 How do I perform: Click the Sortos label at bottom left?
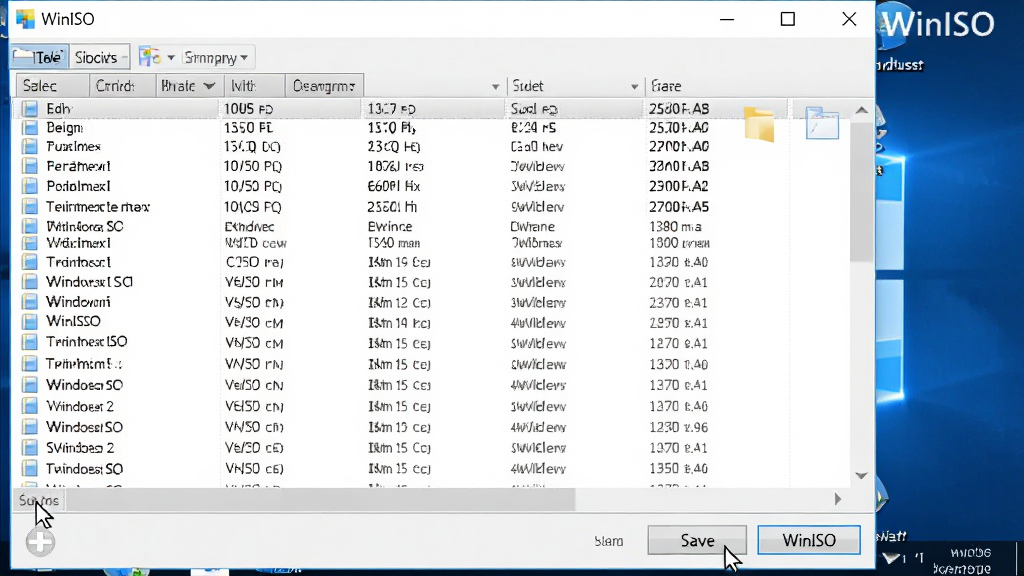(x=39, y=501)
